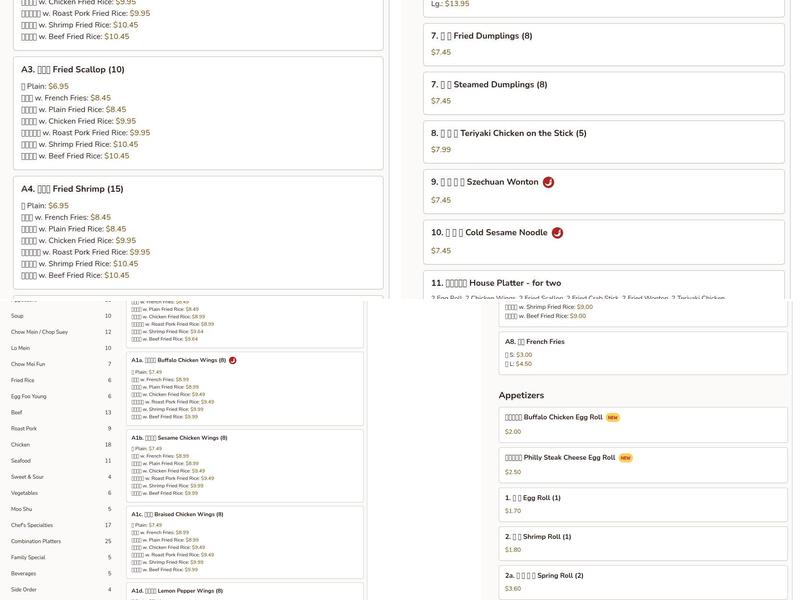This screenshot has height=600, width=800.
Task: Open the Seafood category
Action: point(21,461)
